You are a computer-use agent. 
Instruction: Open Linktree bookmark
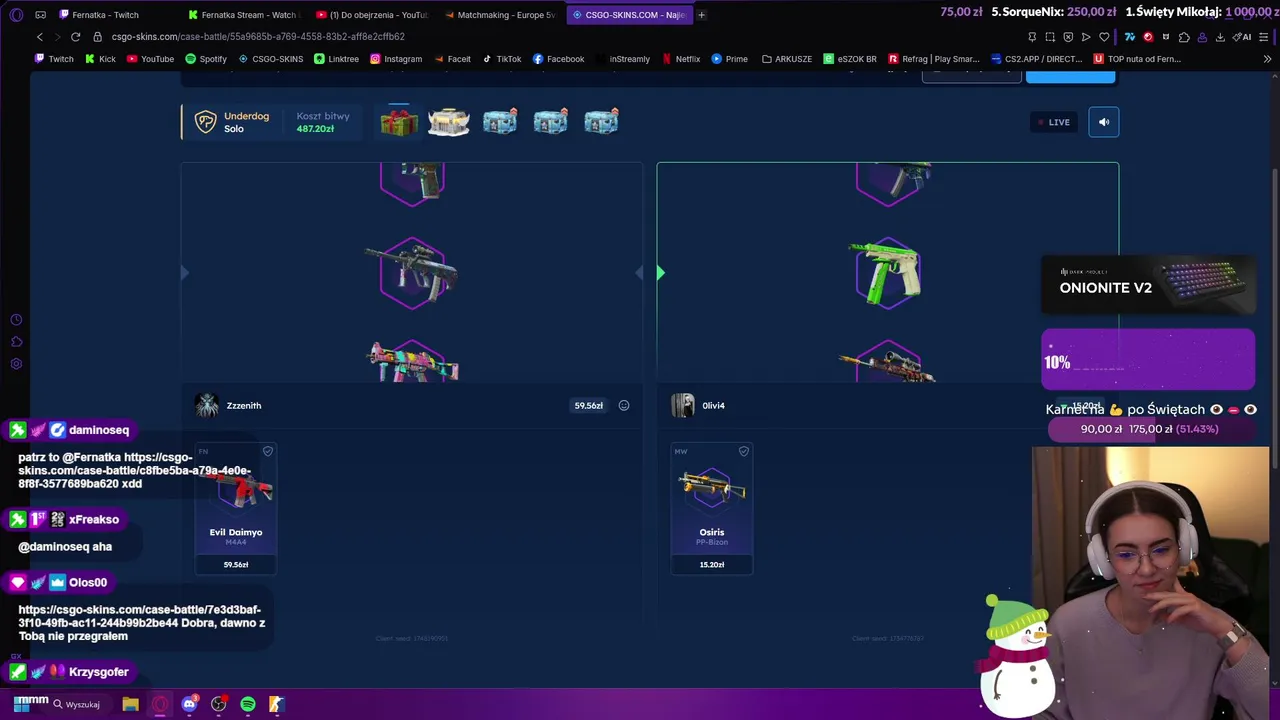click(x=336, y=59)
